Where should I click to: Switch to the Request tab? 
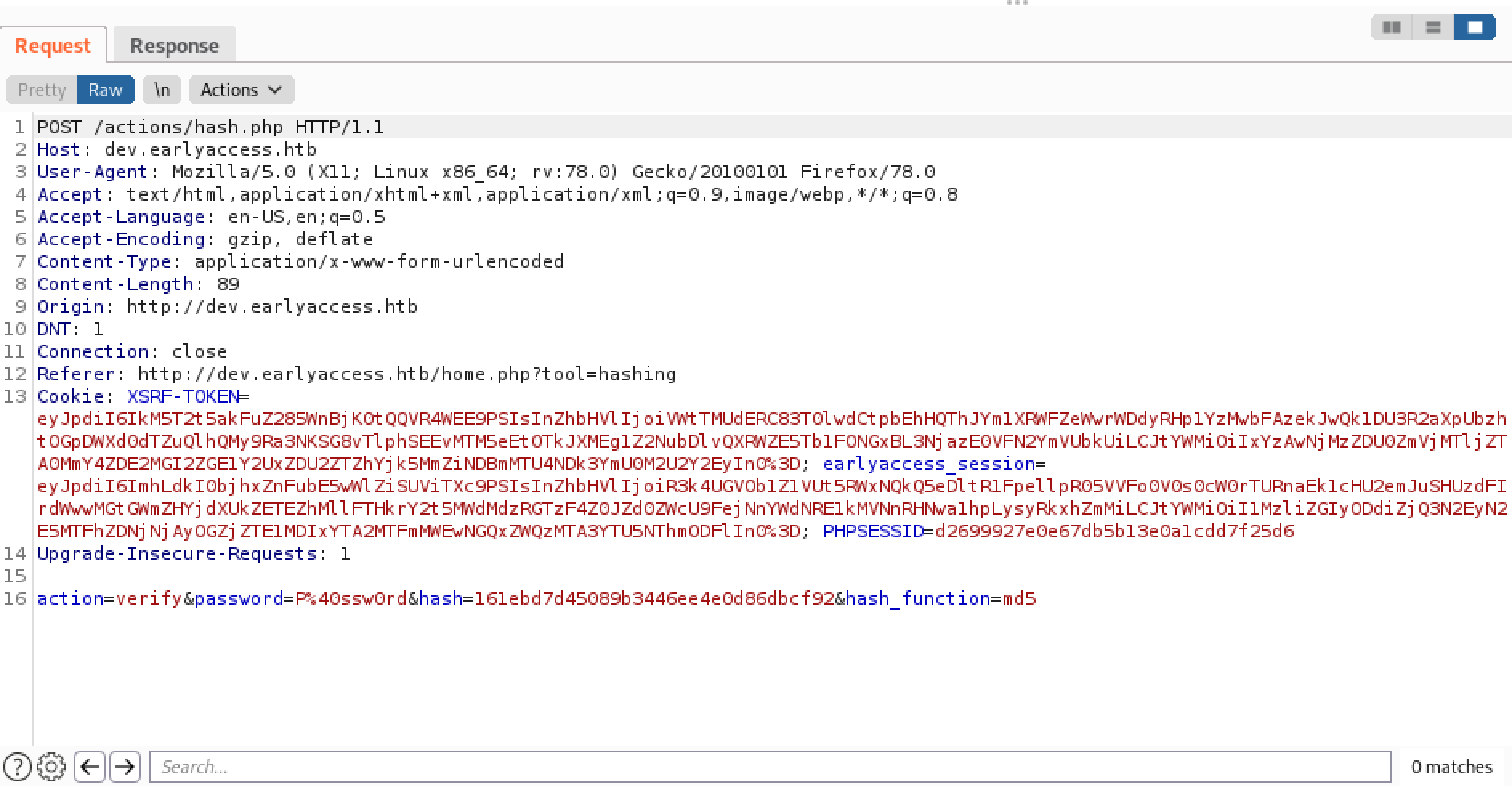[53, 46]
